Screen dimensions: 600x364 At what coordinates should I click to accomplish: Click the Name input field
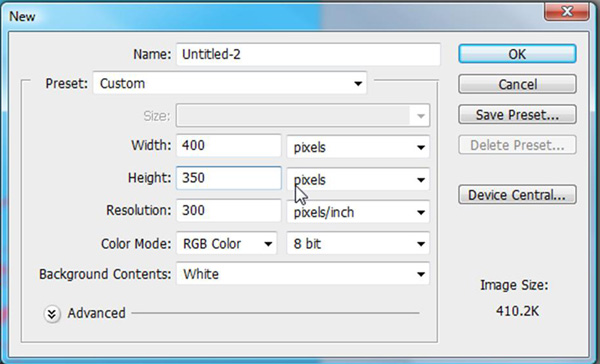coord(308,54)
